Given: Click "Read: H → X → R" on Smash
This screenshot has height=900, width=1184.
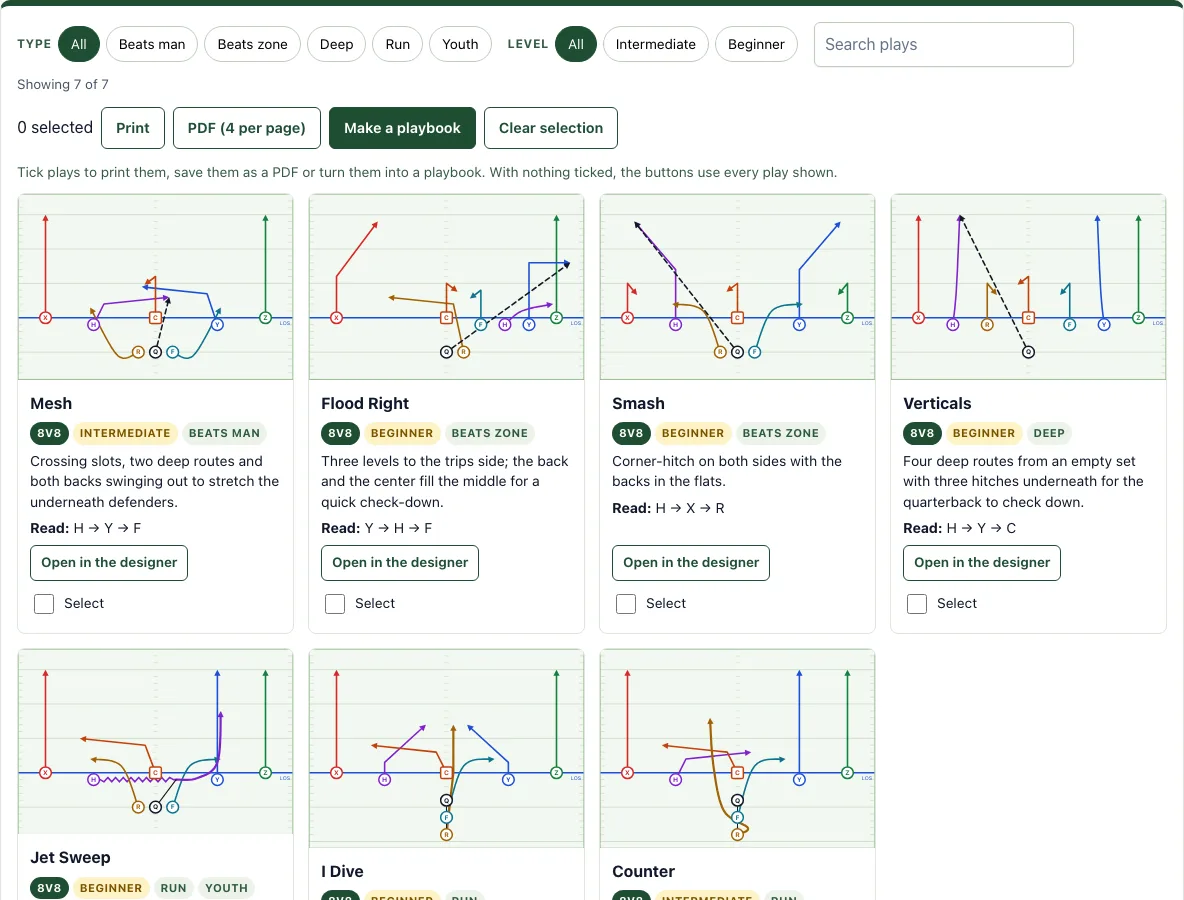Looking at the screenshot, I should [668, 509].
